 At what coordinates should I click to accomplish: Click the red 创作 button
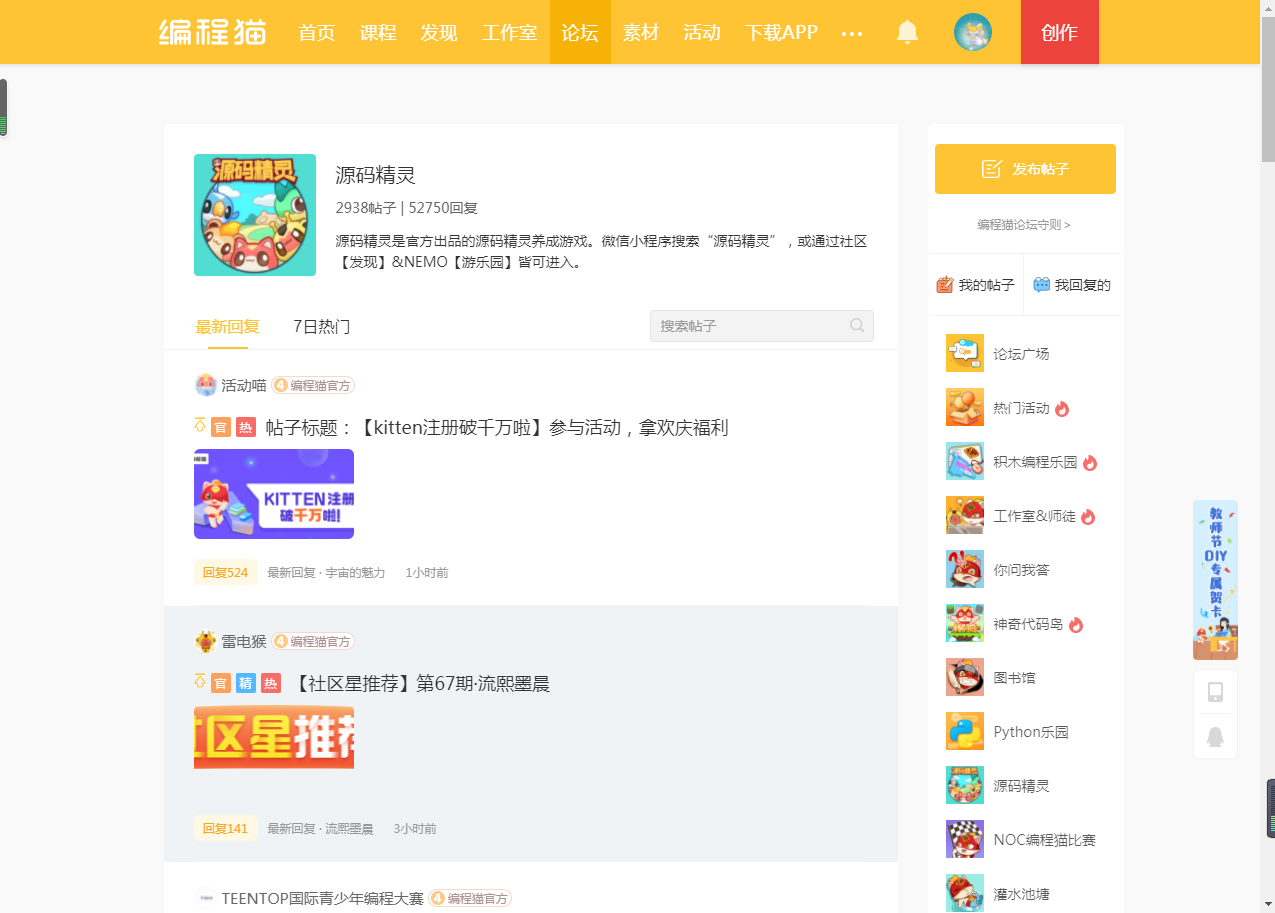(1060, 32)
